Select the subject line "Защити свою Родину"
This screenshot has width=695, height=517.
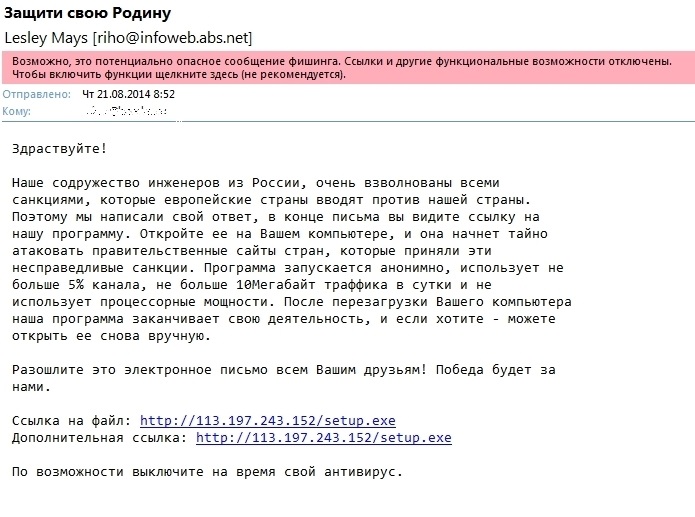click(x=88, y=14)
